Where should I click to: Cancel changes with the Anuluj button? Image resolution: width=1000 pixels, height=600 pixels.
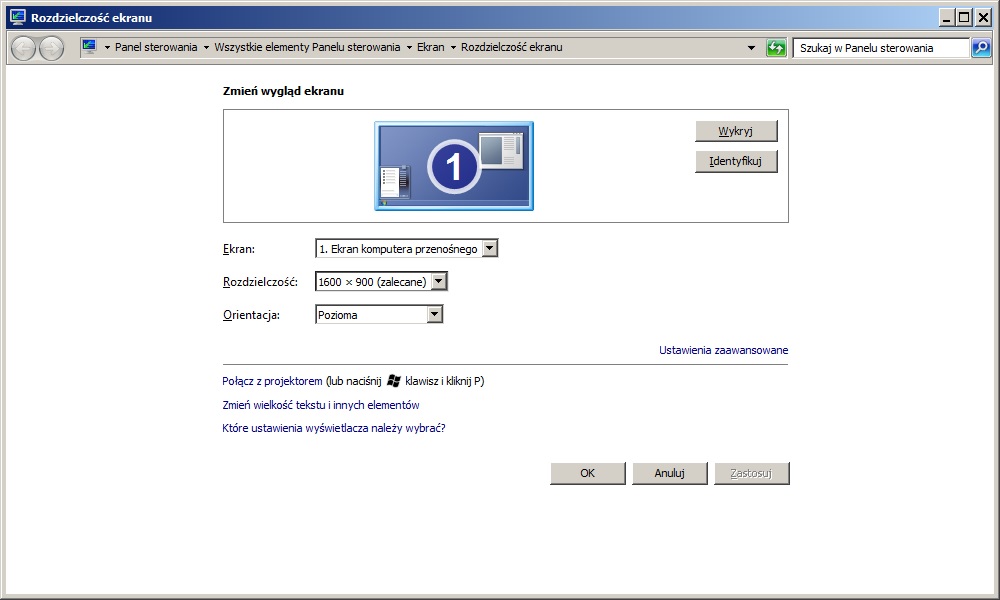pos(669,473)
